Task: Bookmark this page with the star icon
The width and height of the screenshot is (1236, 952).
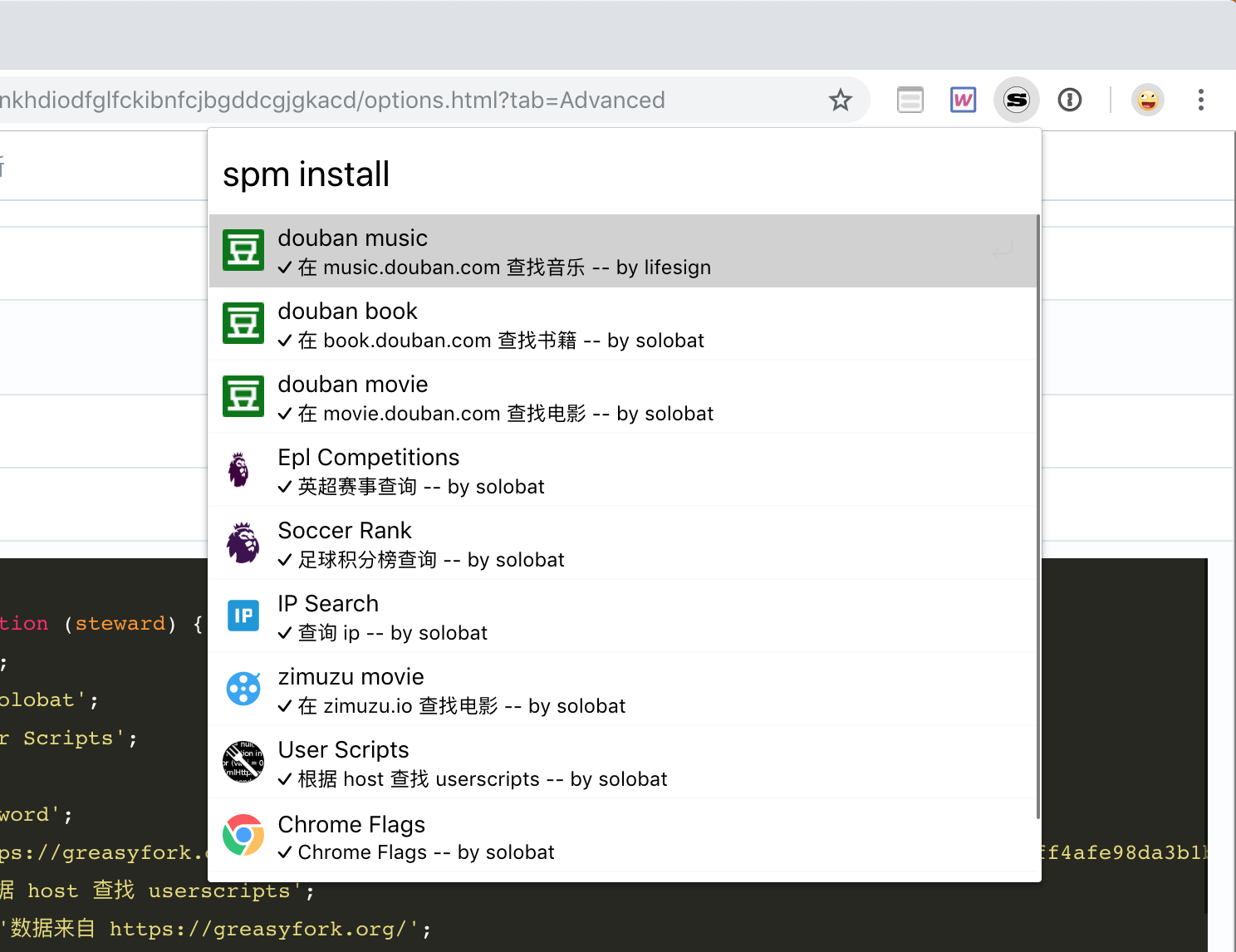Action: pos(841,101)
